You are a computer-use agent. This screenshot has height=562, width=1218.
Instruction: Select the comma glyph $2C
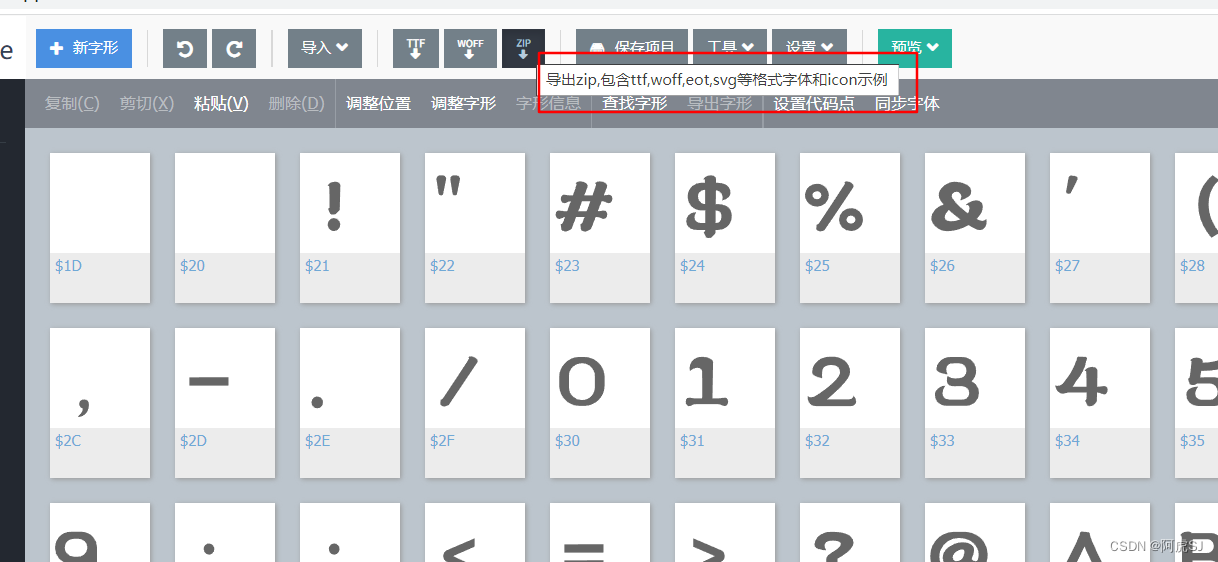100,403
